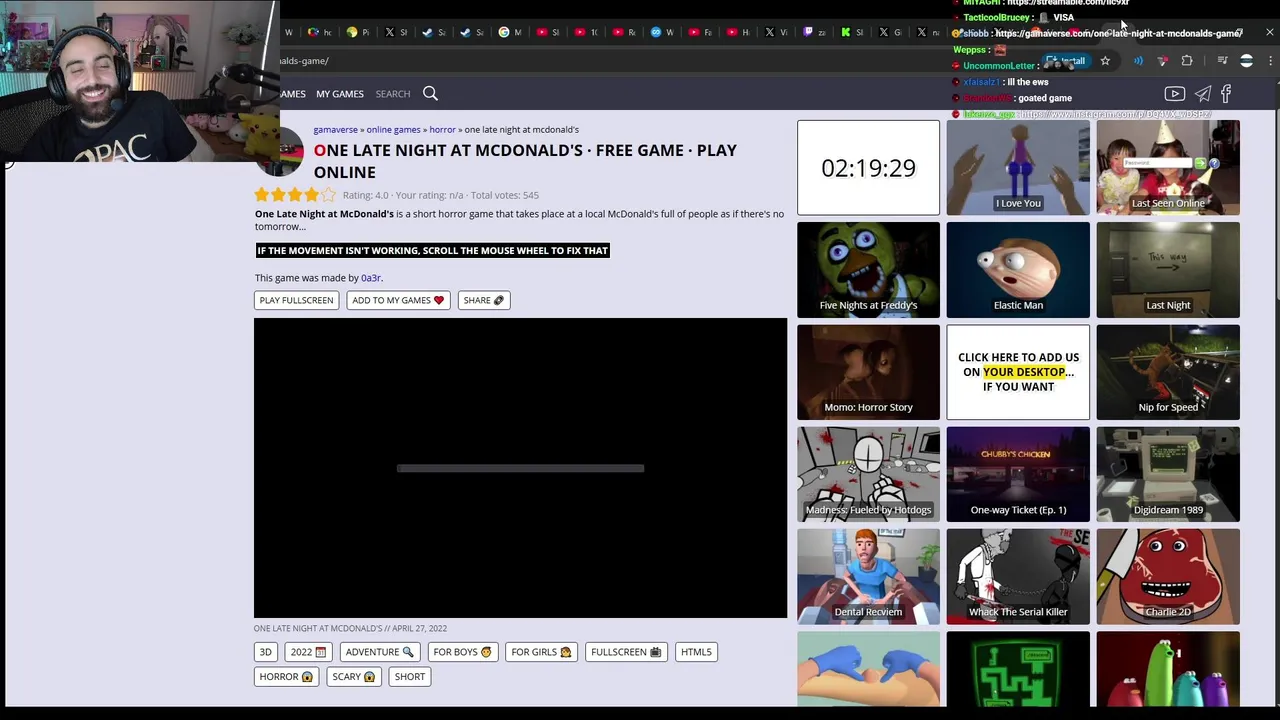Image resolution: width=1280 pixels, height=720 pixels.
Task: Select the SCARY tag
Action: (x=354, y=677)
